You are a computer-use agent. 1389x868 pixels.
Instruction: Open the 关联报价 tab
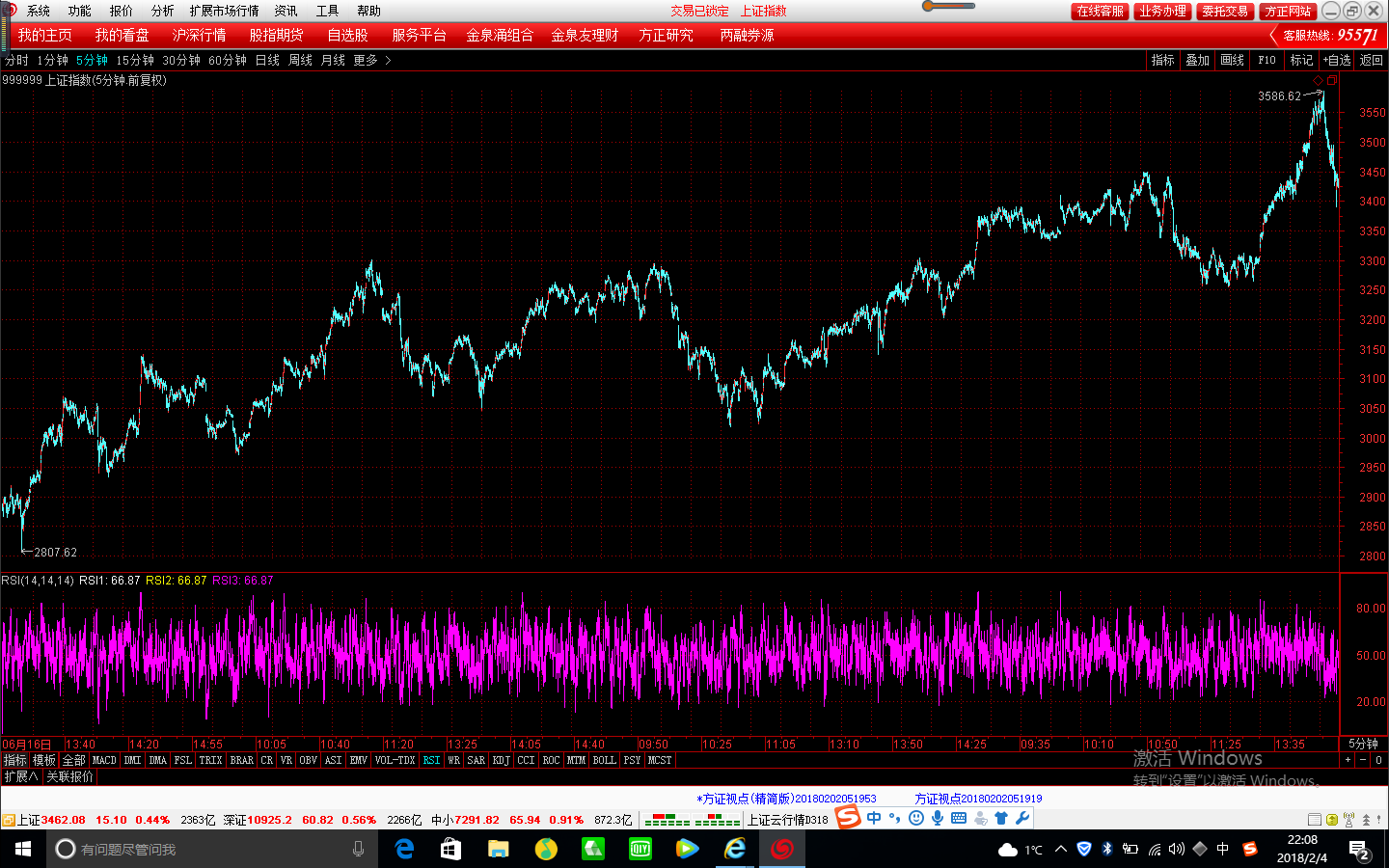(x=70, y=776)
